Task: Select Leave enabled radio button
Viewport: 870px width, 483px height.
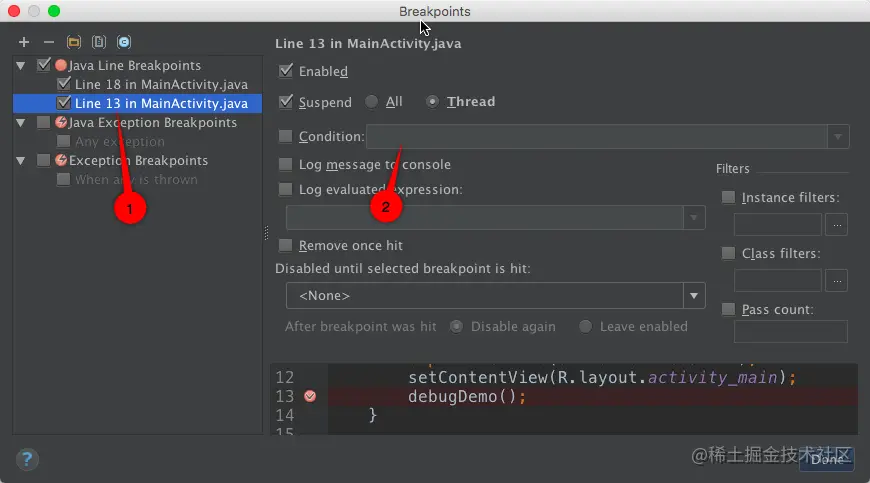Action: pyautogui.click(x=585, y=327)
